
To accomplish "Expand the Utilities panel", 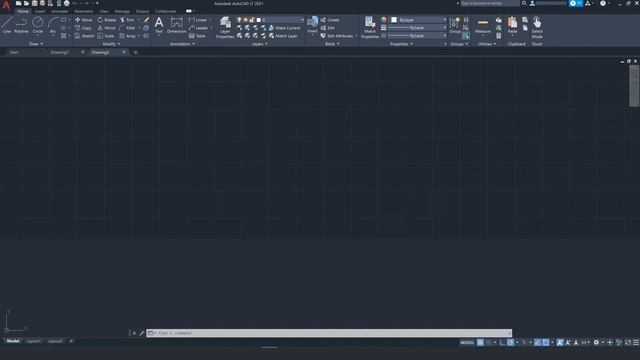I will point(487,44).
